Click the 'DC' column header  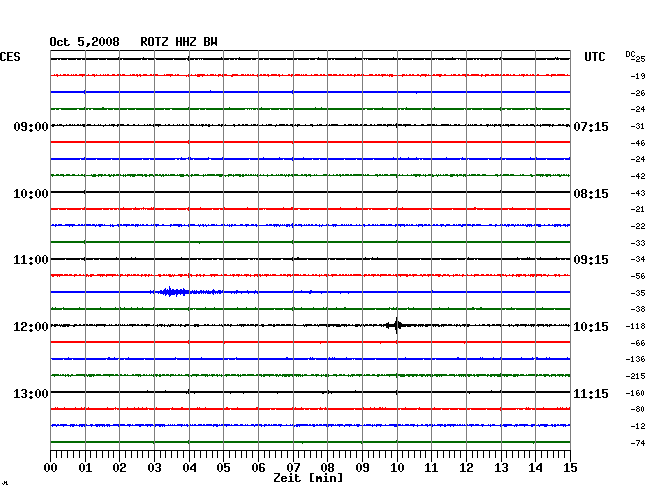630,54
